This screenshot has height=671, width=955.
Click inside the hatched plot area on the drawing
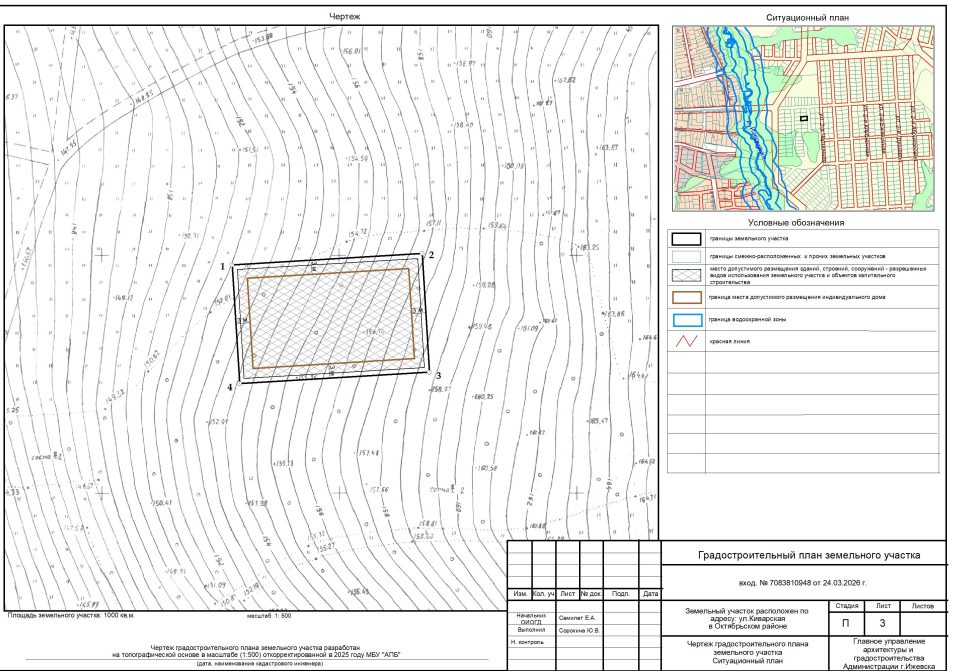[331, 318]
